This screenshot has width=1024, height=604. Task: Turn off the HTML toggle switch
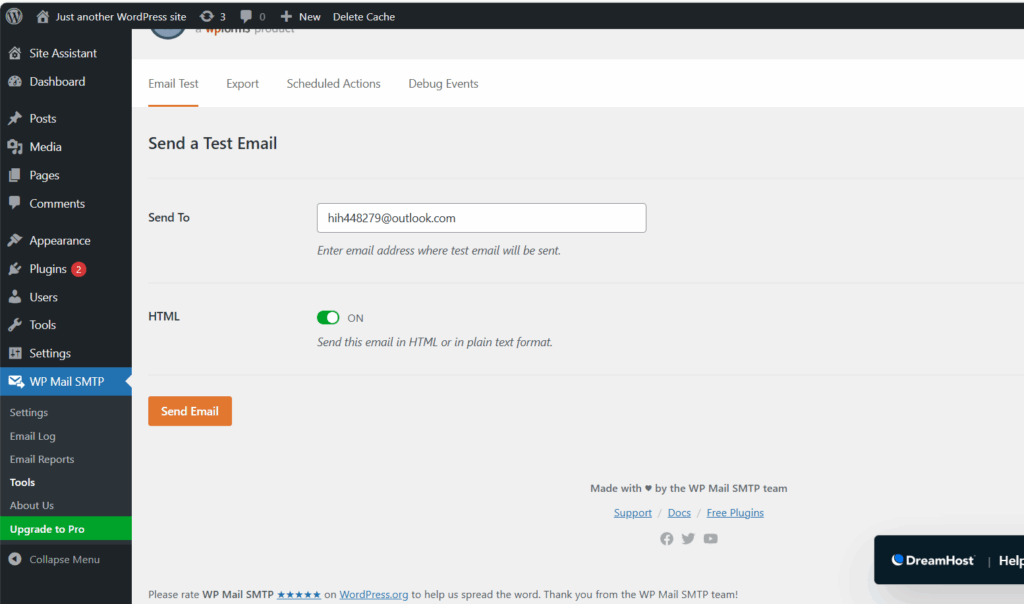tap(328, 317)
